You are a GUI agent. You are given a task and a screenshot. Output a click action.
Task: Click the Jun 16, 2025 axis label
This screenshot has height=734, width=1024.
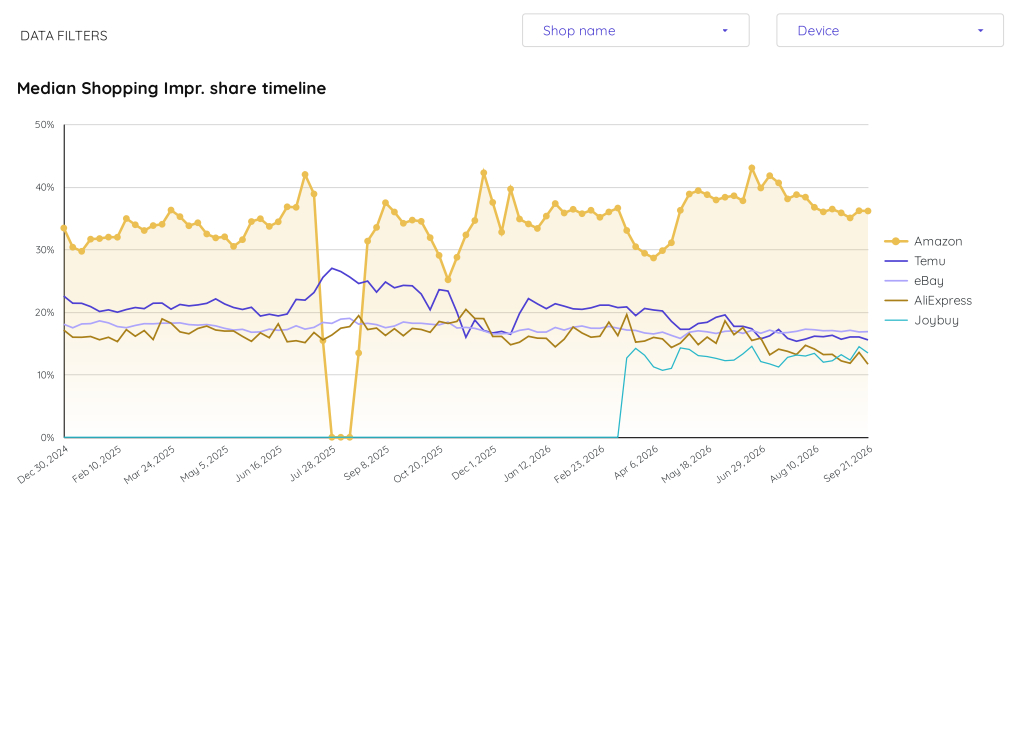tap(259, 464)
